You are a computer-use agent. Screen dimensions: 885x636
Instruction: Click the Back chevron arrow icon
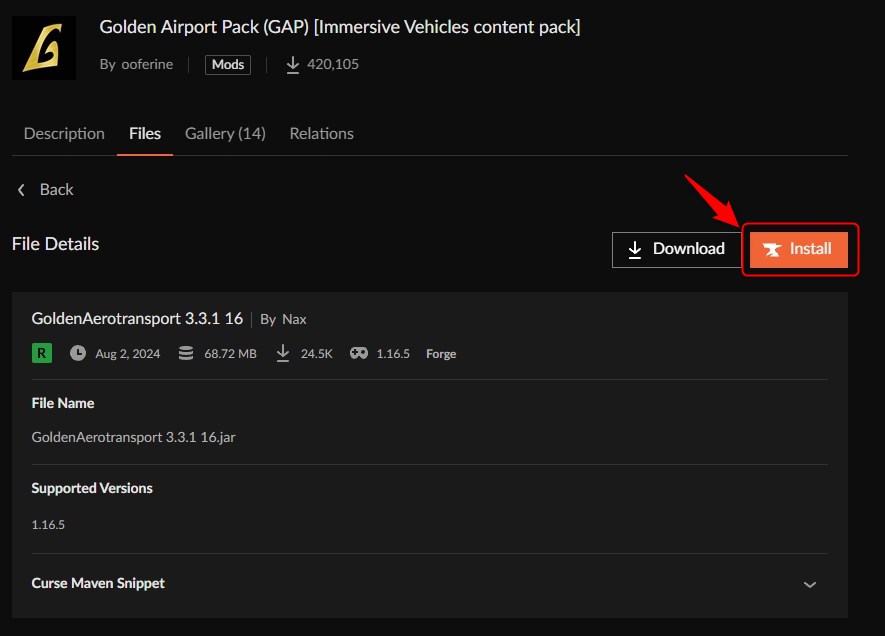tap(21, 190)
